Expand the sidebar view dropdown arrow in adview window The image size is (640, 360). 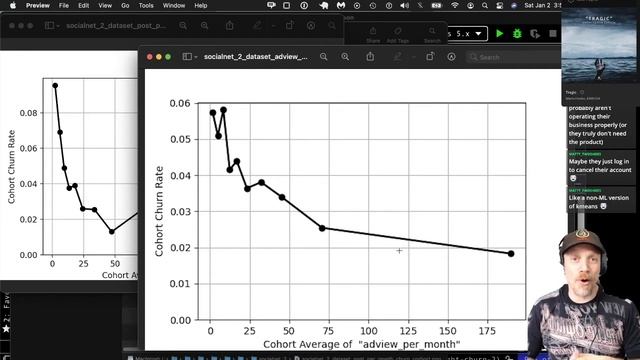[x=196, y=57]
